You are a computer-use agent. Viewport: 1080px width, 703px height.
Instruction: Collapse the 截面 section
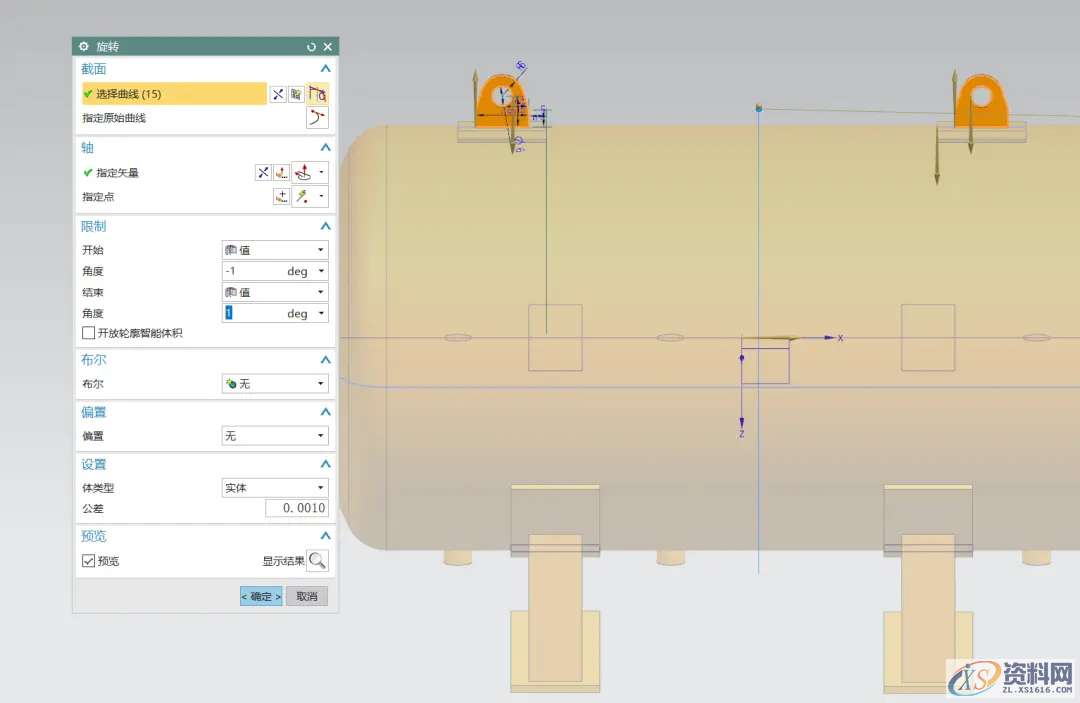pos(325,69)
